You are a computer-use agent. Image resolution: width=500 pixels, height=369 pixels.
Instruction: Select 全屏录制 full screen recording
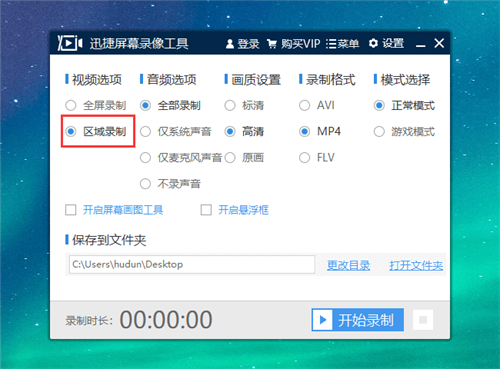96,106
